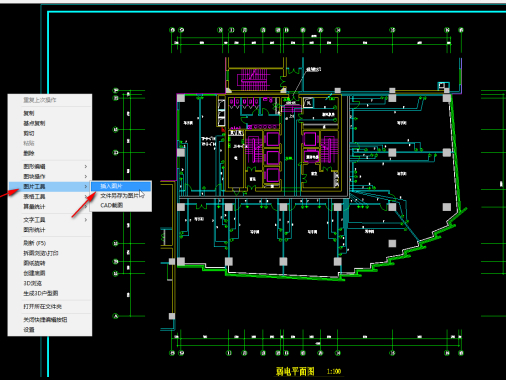The image size is (506, 380).
Task: Select CAD截图 from the submenu
Action: coord(121,205)
